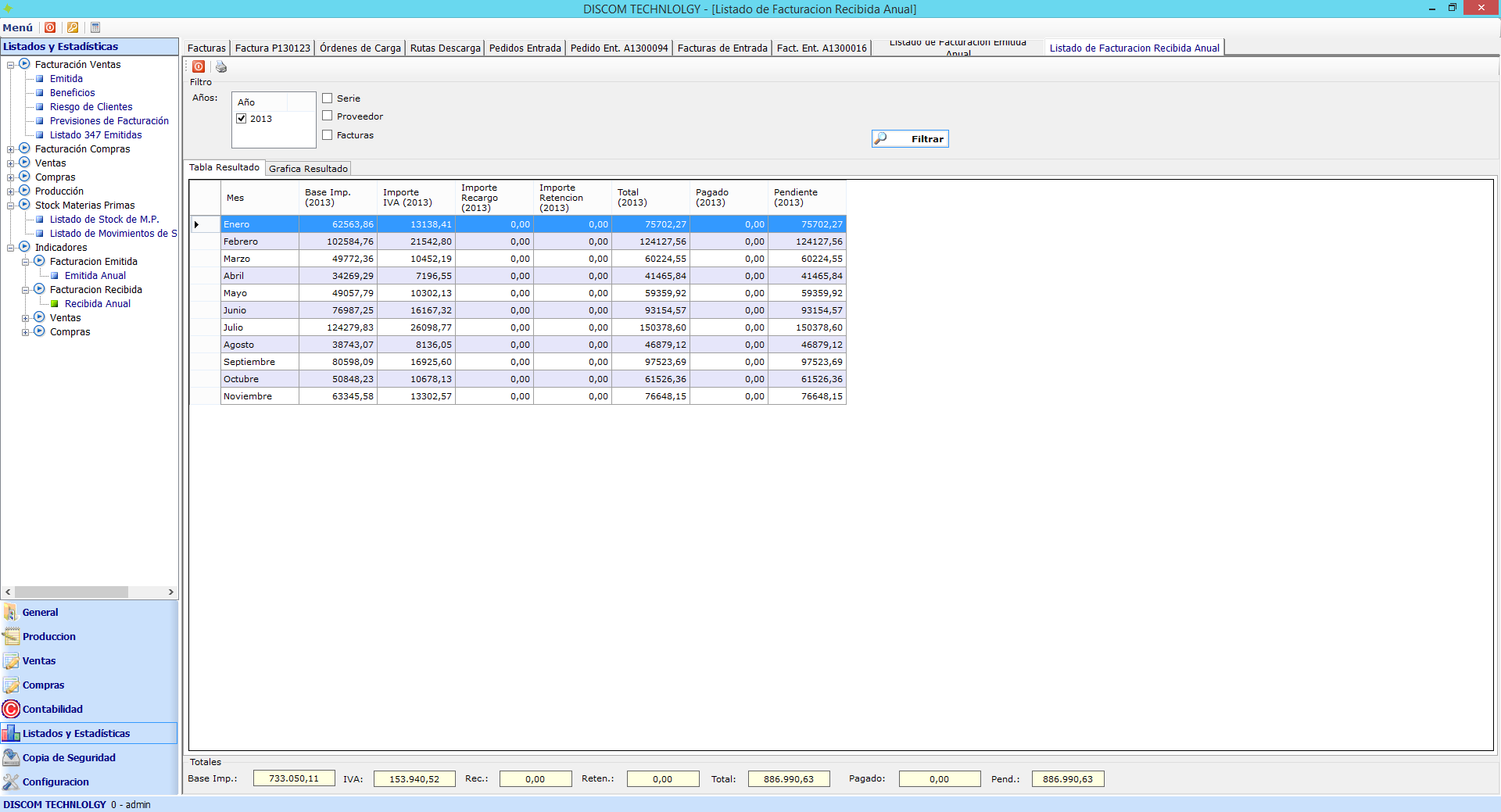Image resolution: width=1501 pixels, height=812 pixels.
Task: Click the printer icon above Filtro
Action: point(221,67)
